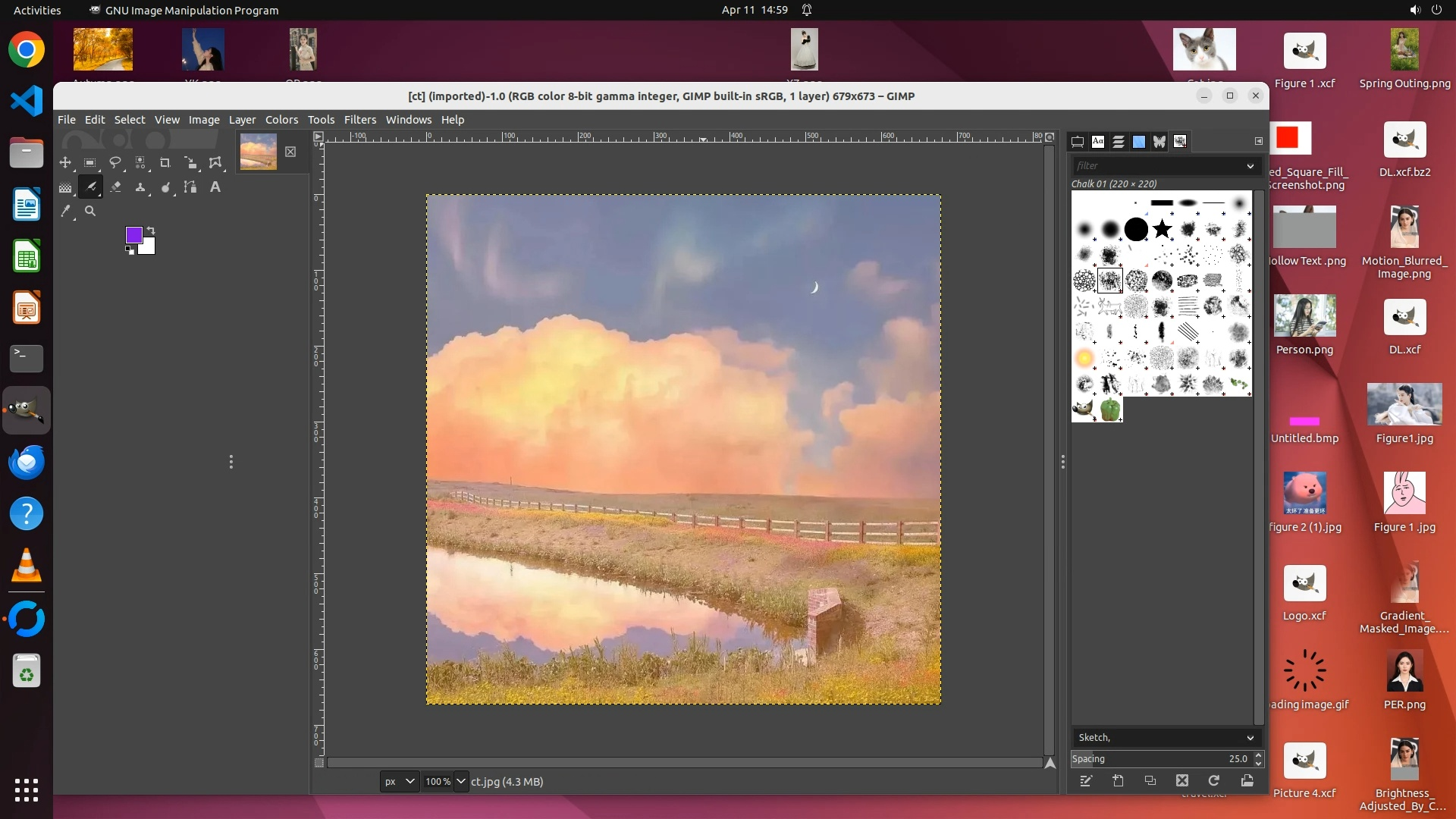Select the Color Picker eyedropper tool
The image size is (1456, 819).
65,212
